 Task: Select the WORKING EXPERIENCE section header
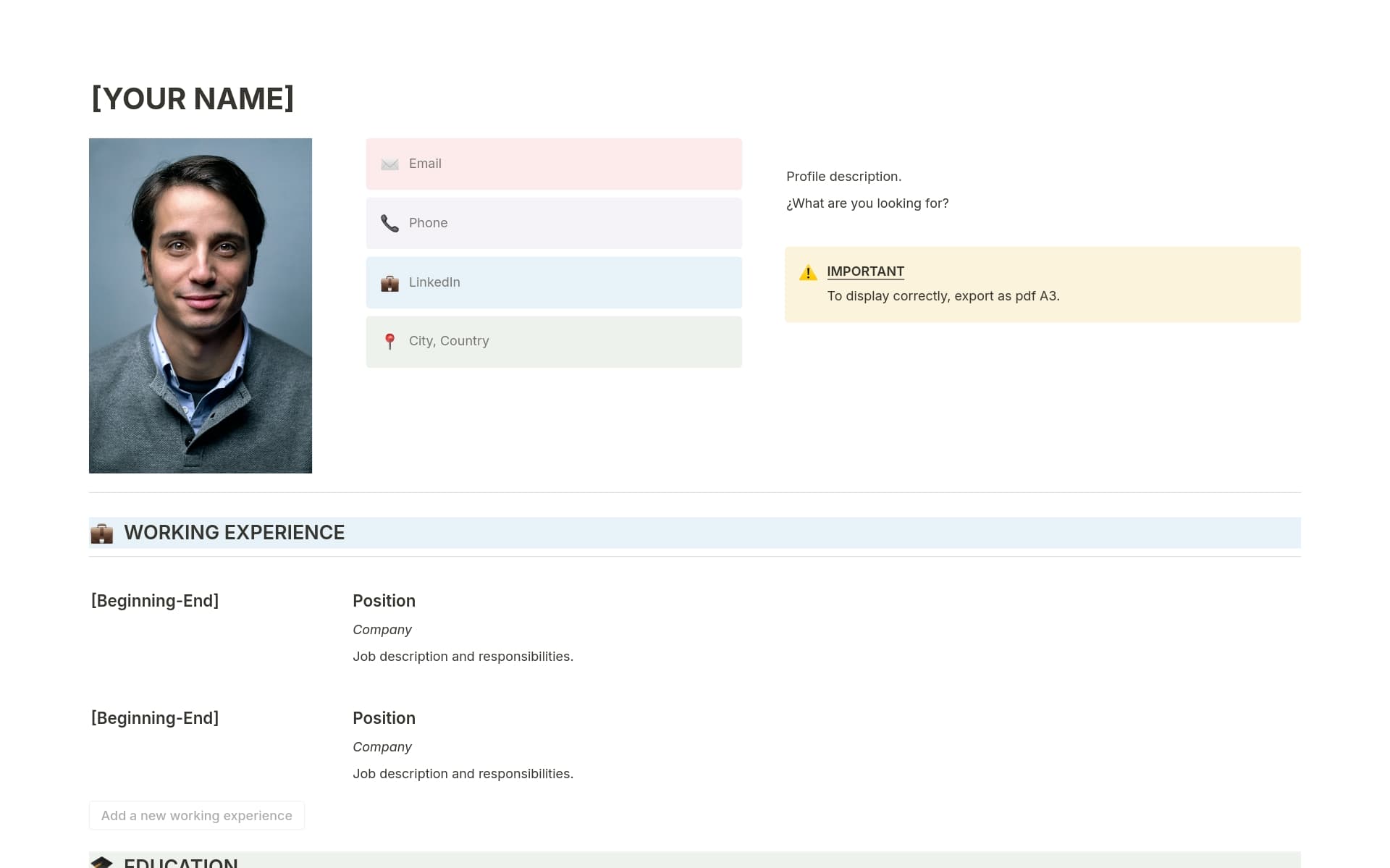234,532
